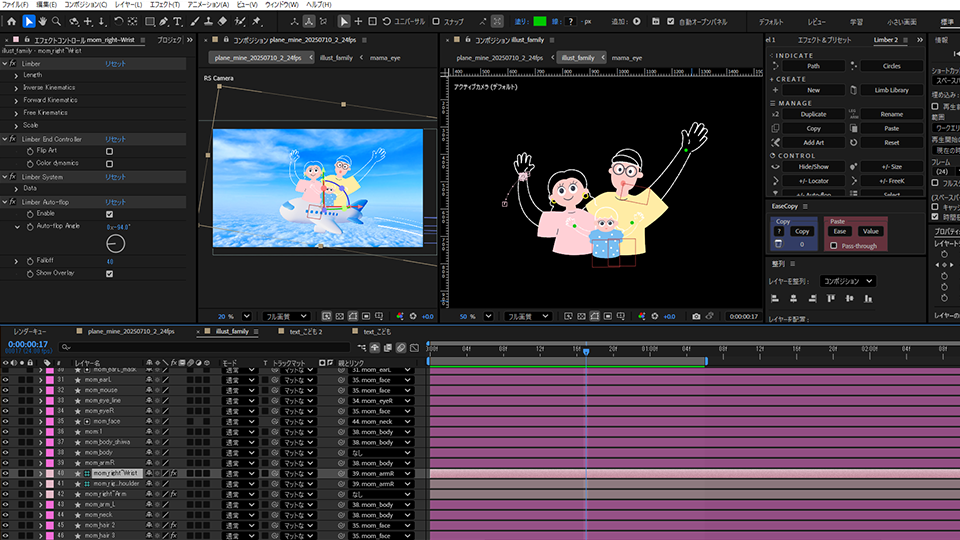
Task: Click the Limber Duplicate button
Action: point(813,114)
